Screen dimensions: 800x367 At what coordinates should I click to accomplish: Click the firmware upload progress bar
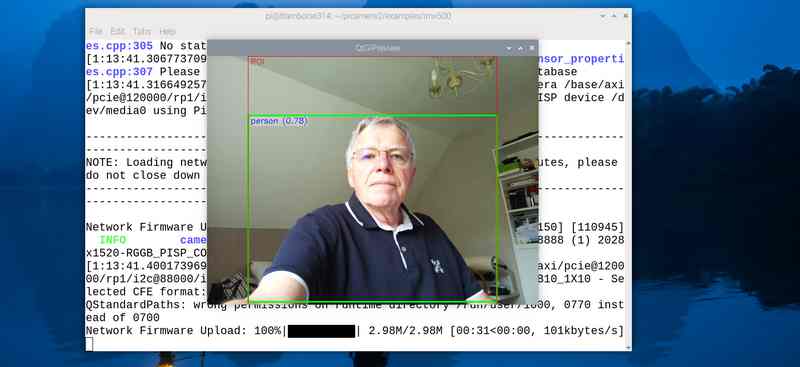click(321, 331)
